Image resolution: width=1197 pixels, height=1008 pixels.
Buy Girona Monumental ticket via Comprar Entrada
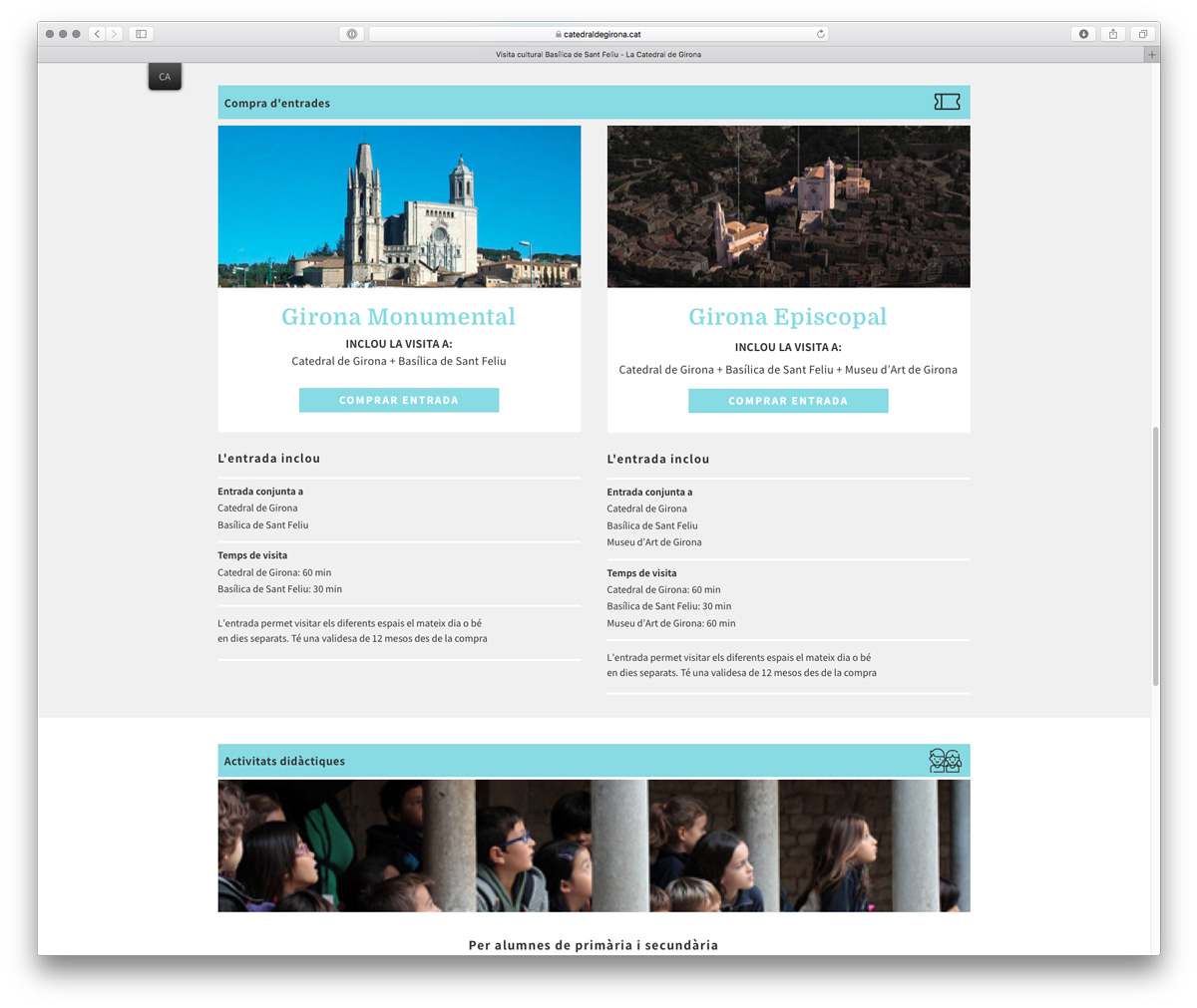tap(399, 400)
